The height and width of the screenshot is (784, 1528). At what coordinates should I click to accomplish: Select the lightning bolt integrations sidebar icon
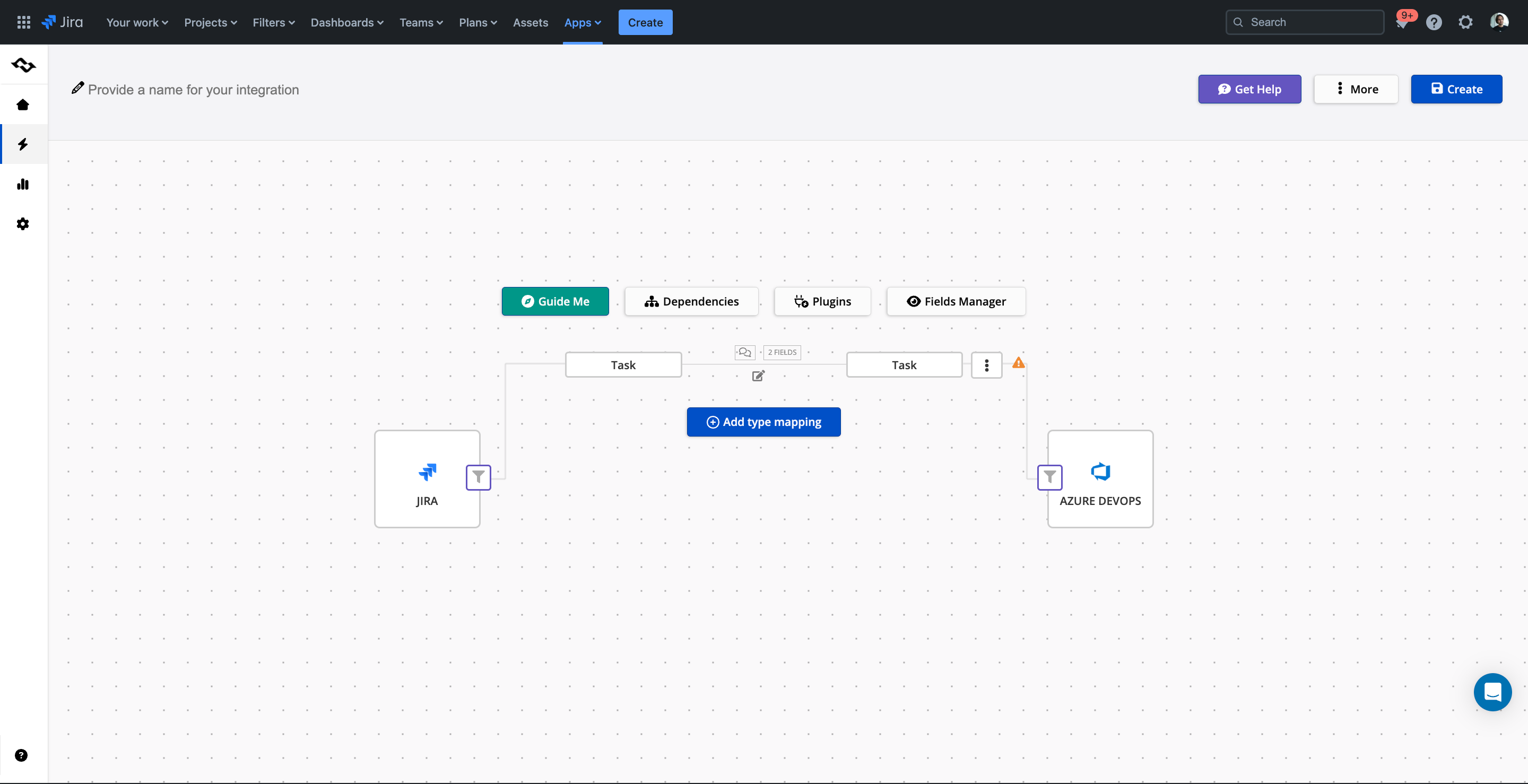click(22, 144)
